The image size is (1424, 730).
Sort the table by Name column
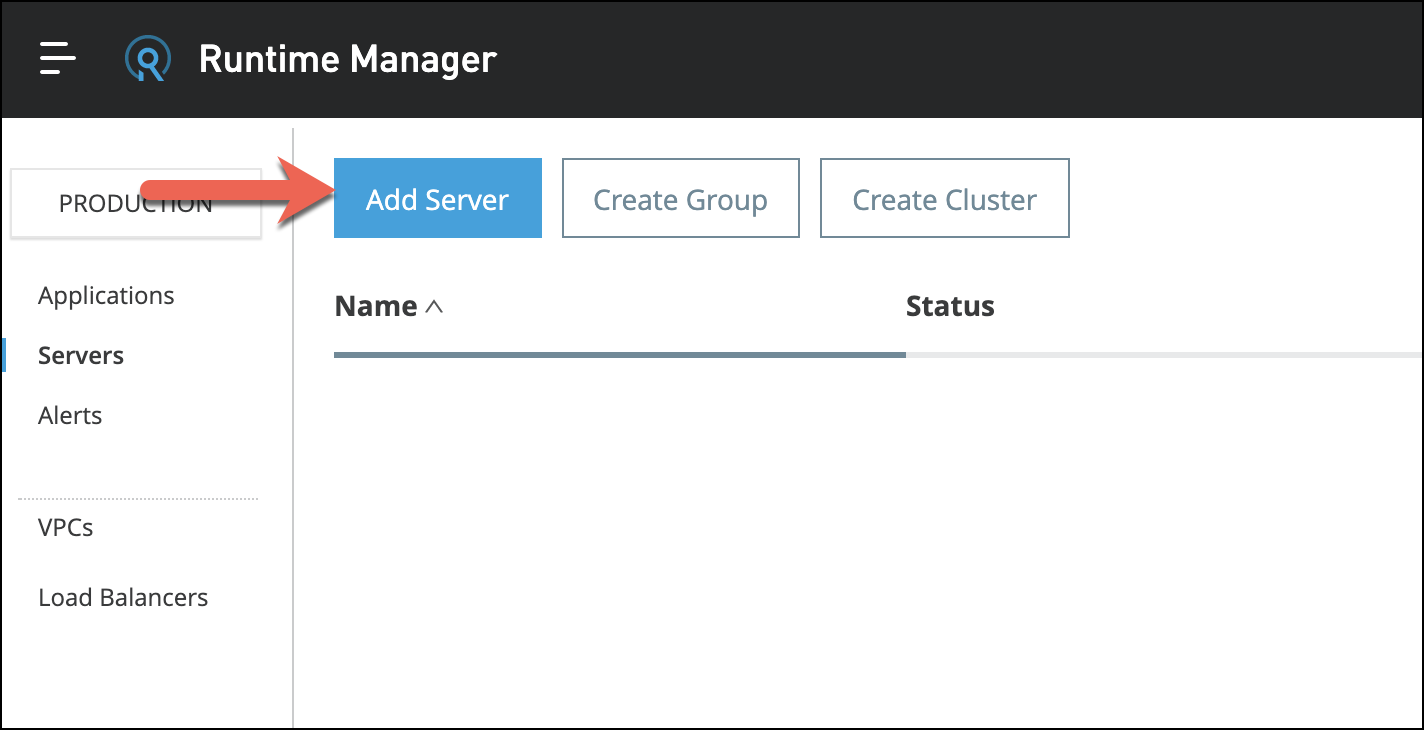(376, 306)
